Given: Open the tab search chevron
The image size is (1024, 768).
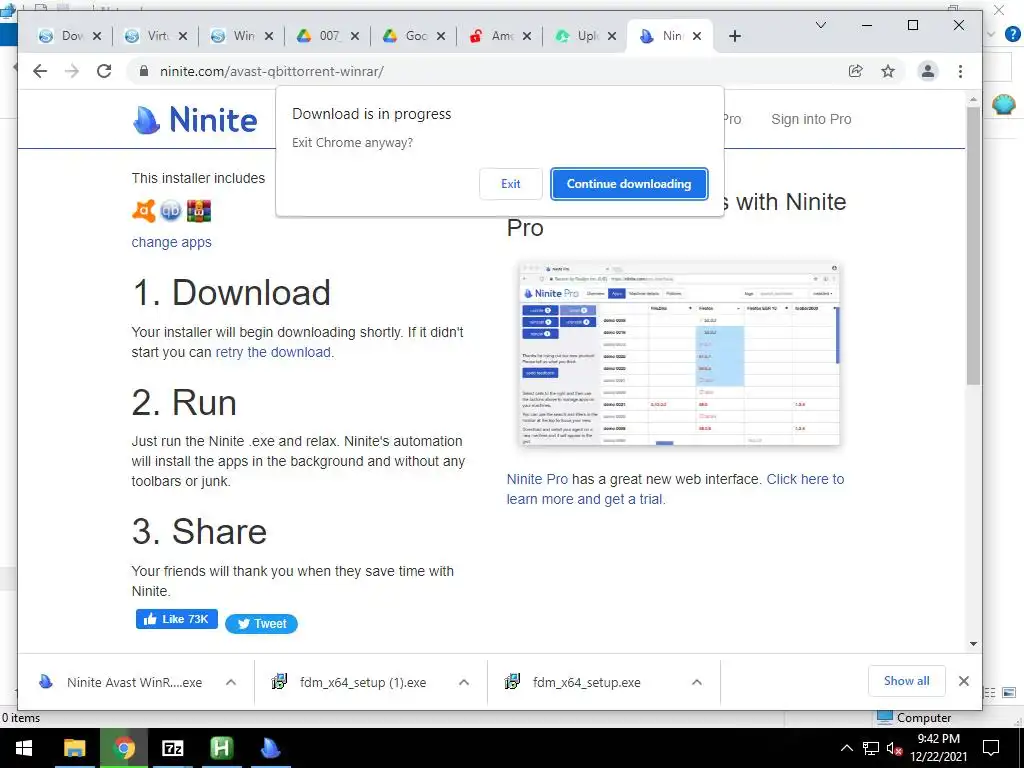Looking at the screenshot, I should (821, 25).
